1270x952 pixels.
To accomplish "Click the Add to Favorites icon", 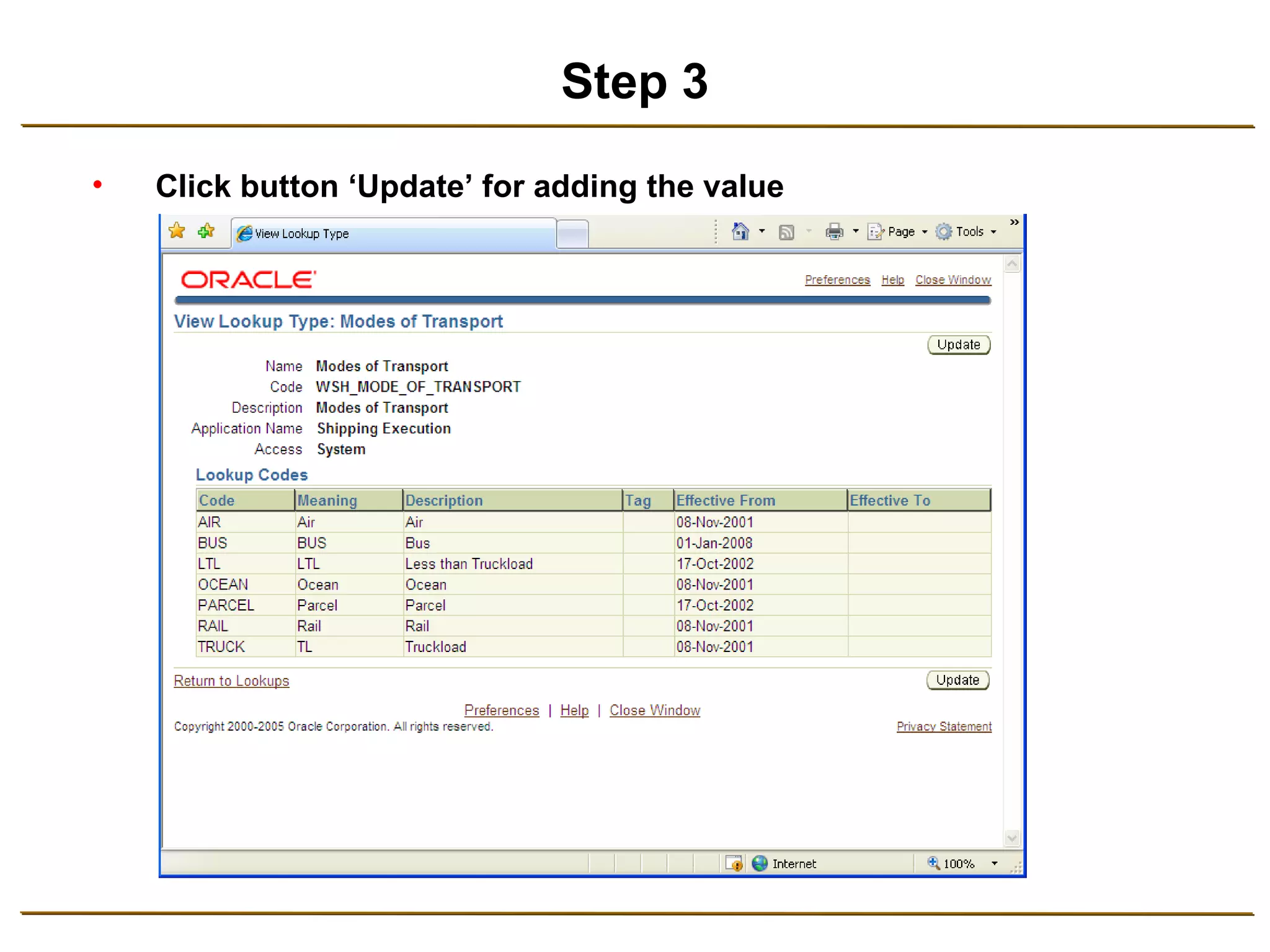I will [x=206, y=231].
